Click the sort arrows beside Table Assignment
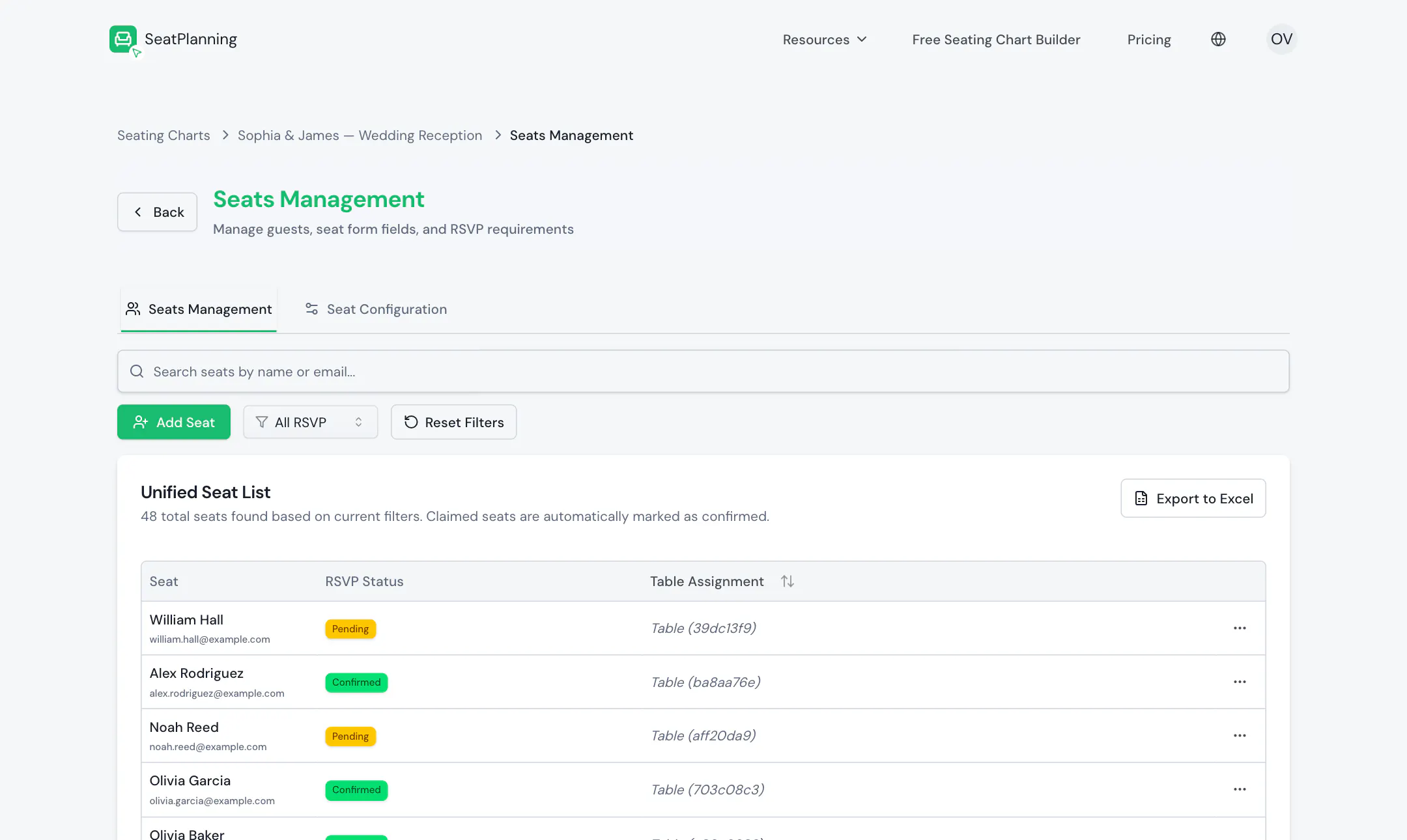This screenshot has height=840, width=1407. click(788, 581)
